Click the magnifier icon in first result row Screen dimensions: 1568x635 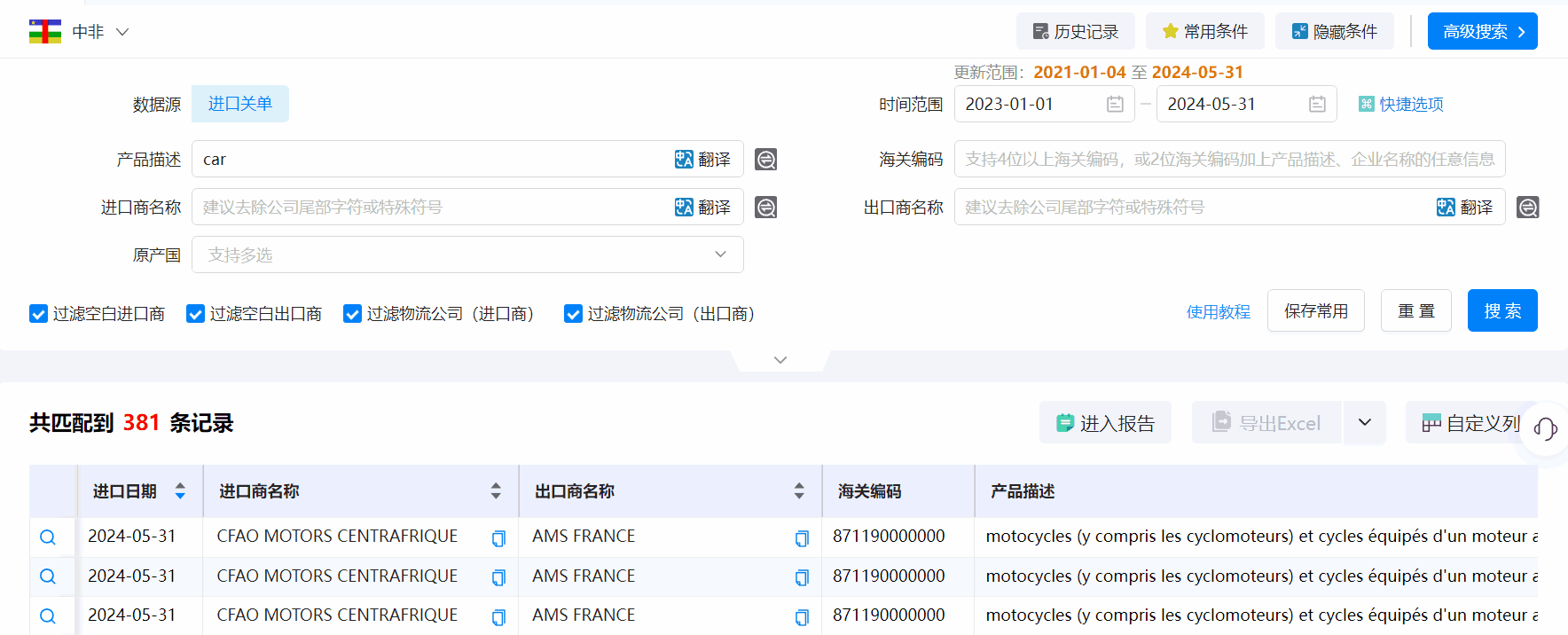(x=48, y=537)
